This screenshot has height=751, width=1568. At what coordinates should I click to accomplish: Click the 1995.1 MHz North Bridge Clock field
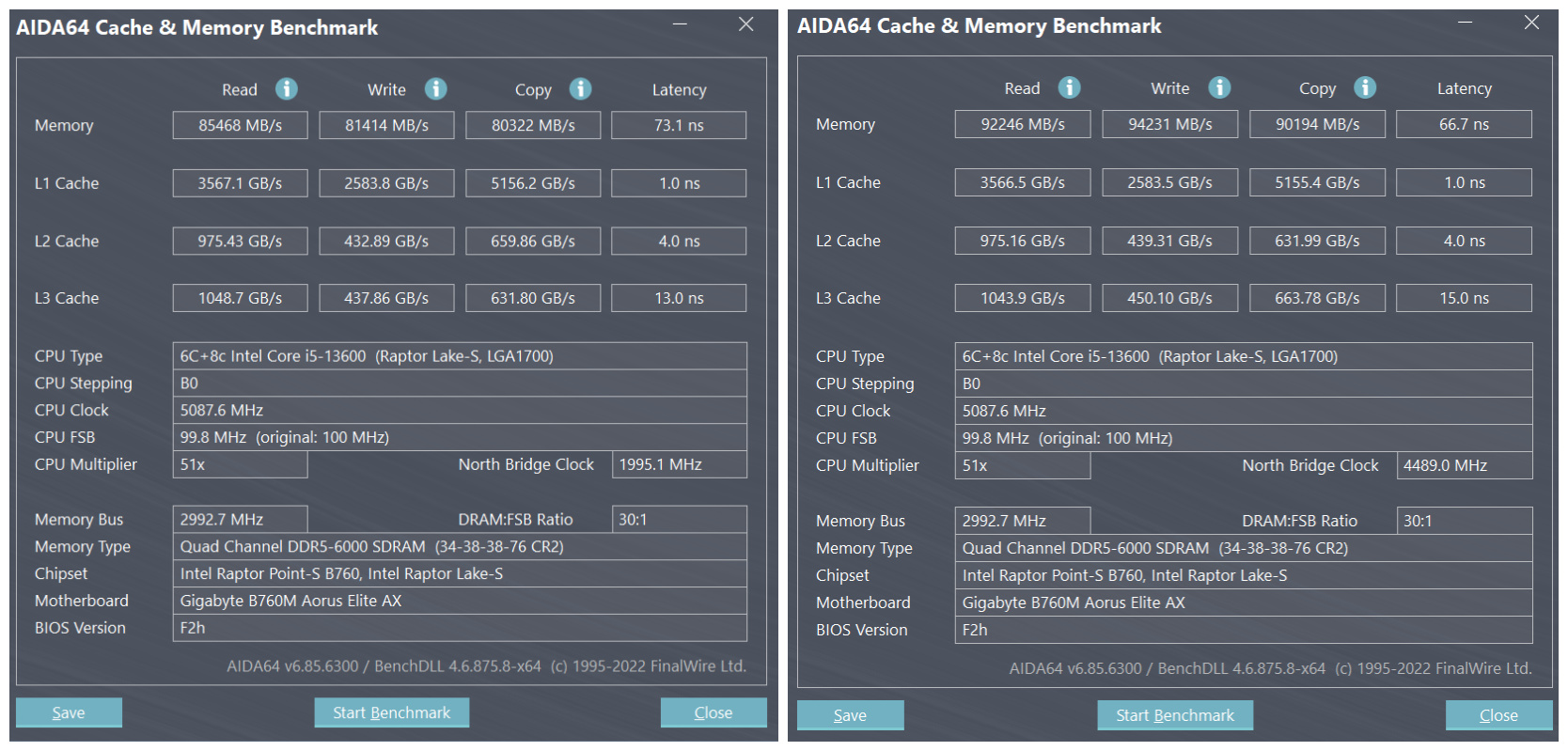coord(679,464)
